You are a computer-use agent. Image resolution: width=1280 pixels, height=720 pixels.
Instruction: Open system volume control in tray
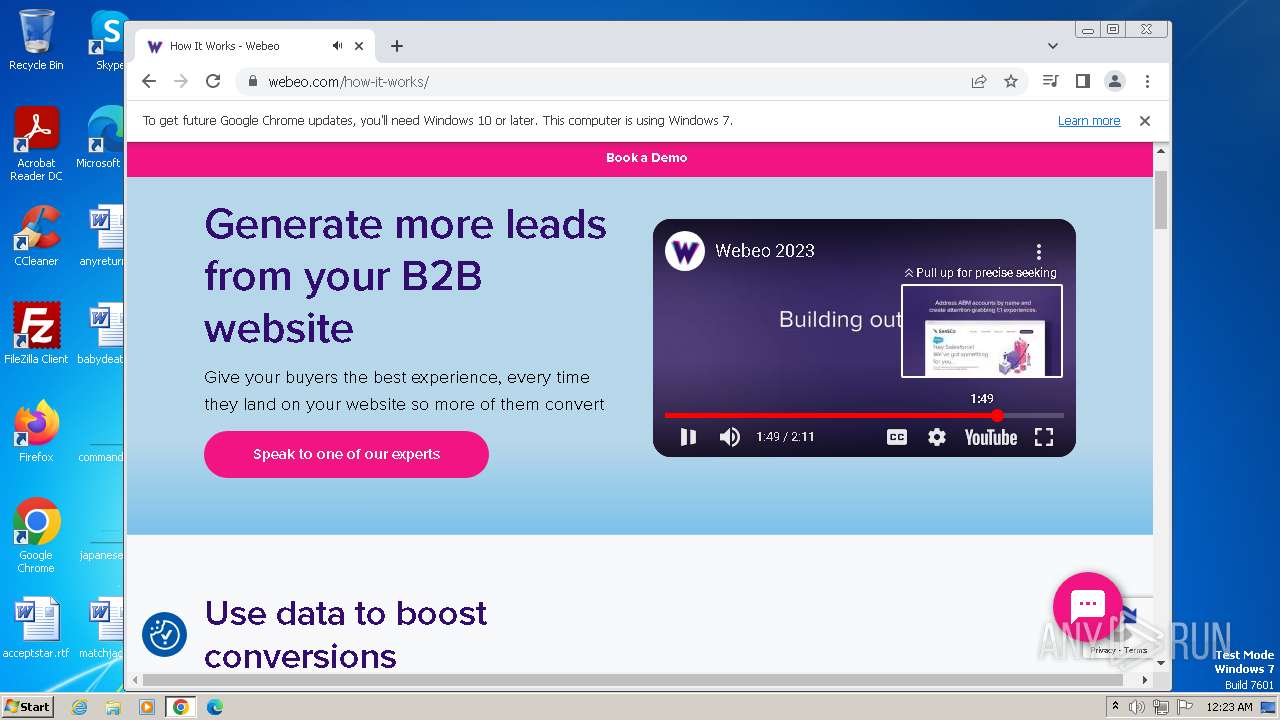[1137, 707]
